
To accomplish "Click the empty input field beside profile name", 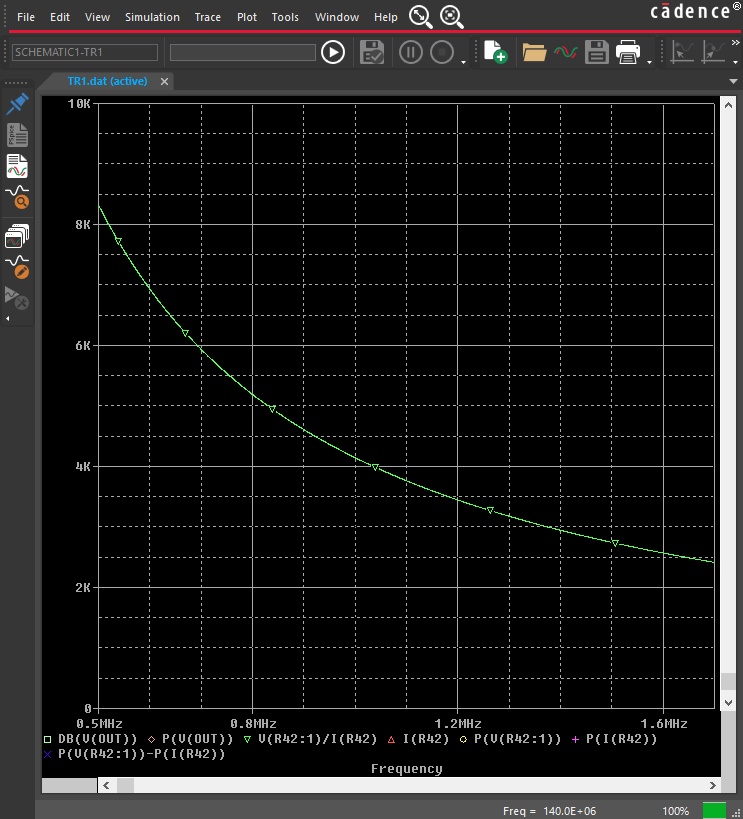I will click(x=243, y=52).
